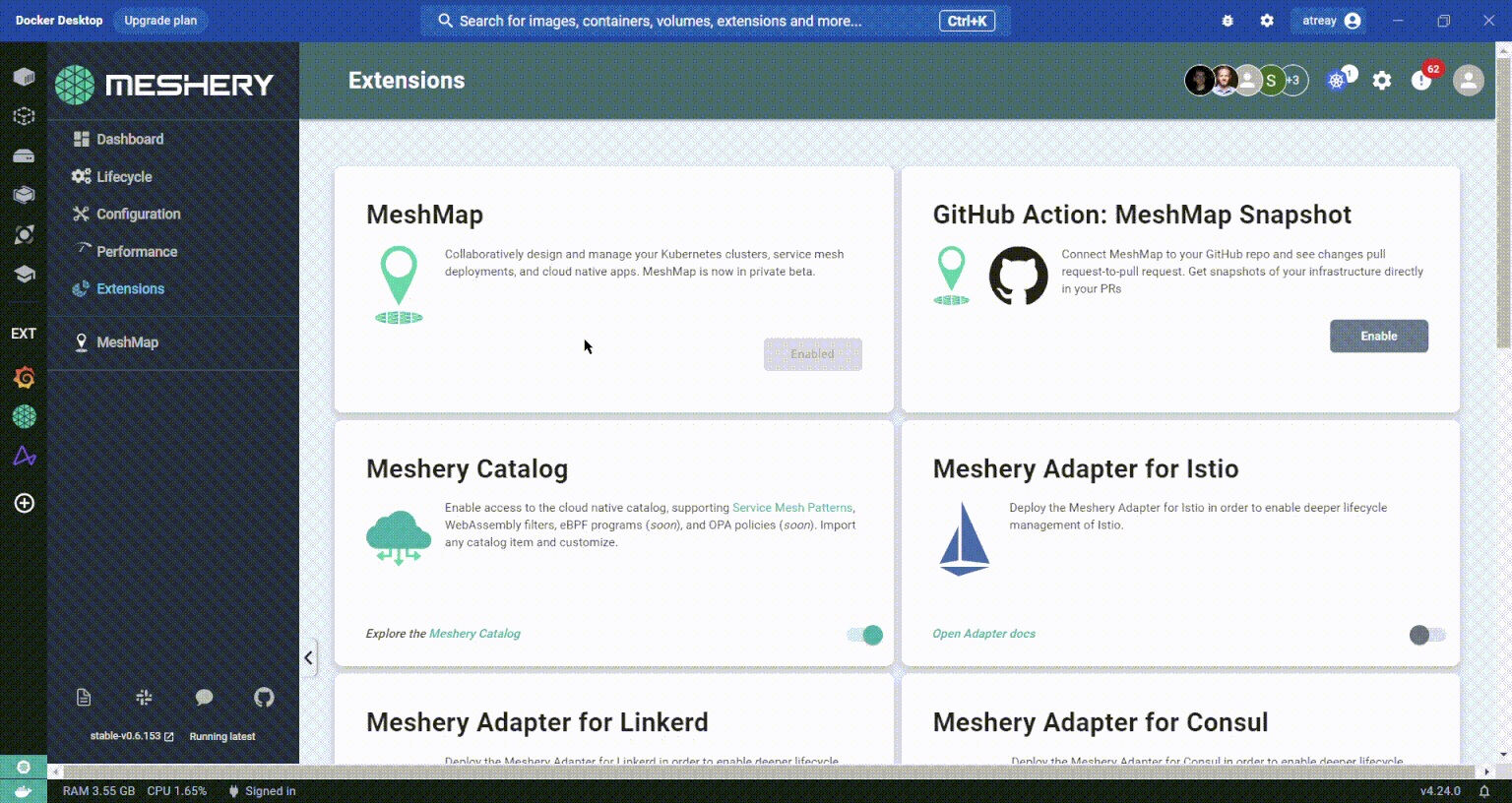Follow the Meshery Catalog link
Image resolution: width=1512 pixels, height=803 pixels.
pyautogui.click(x=474, y=634)
